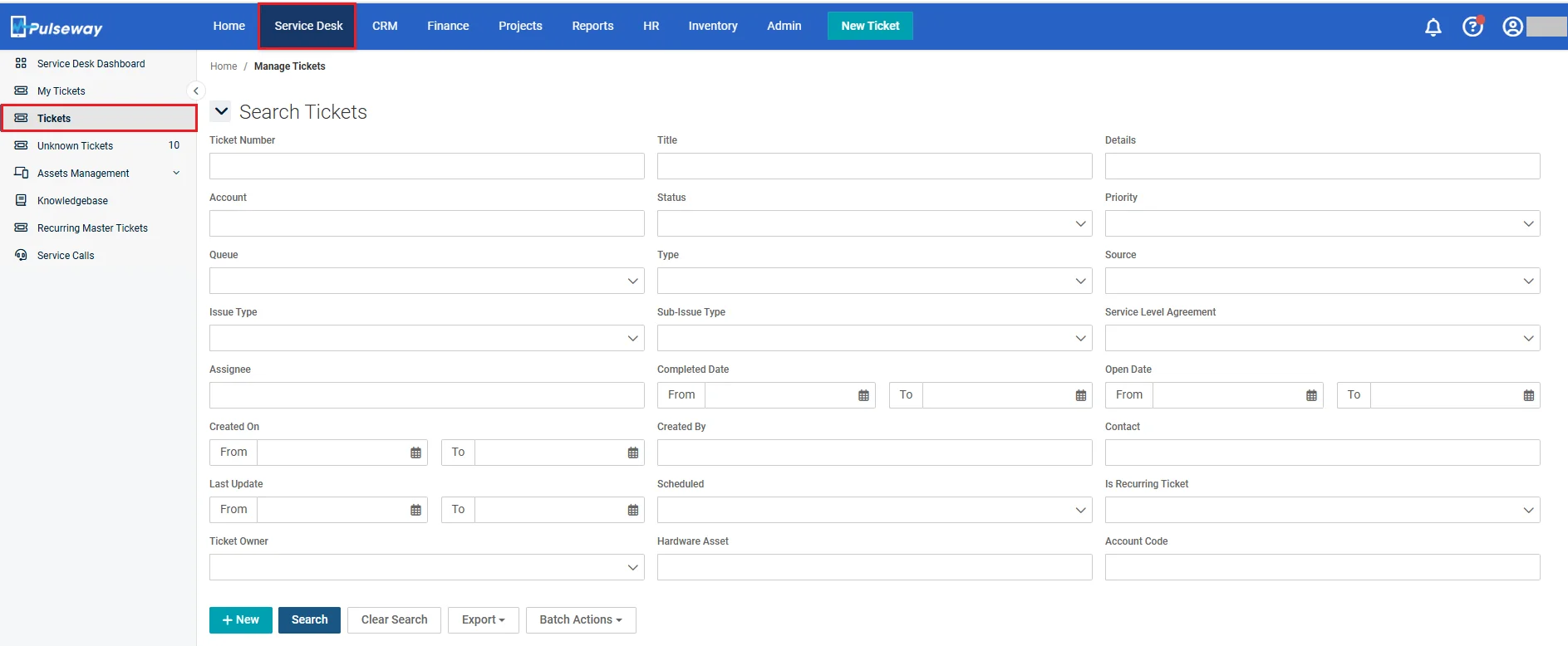Focus the Title input field
This screenshot has width=1568, height=646.
874,166
